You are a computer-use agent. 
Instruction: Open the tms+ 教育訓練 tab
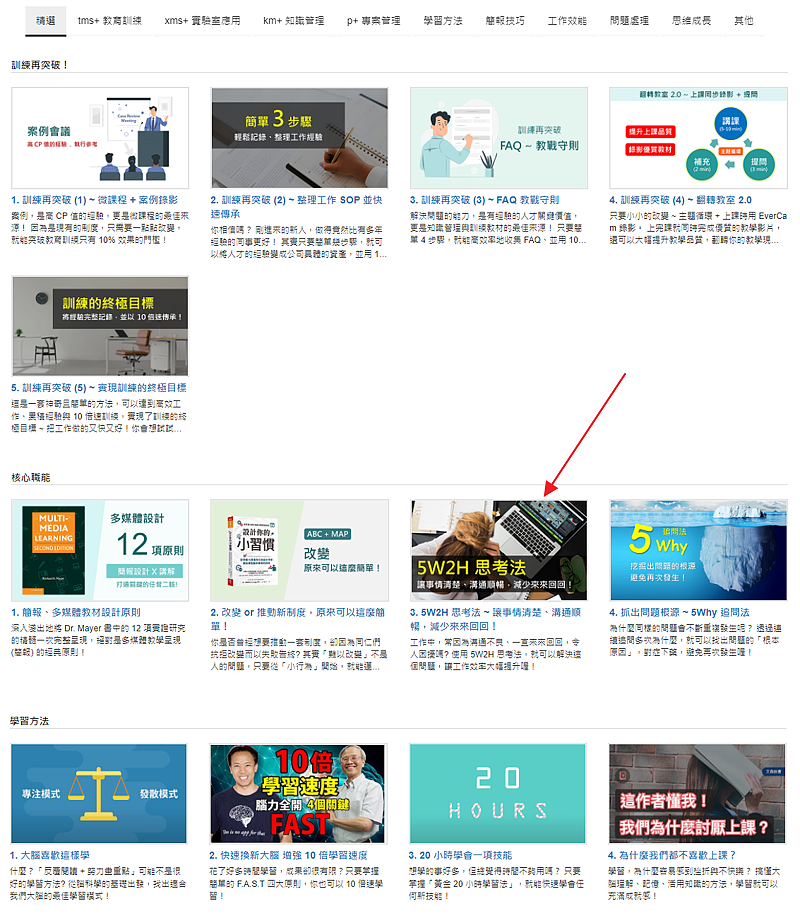pyautogui.click(x=110, y=20)
